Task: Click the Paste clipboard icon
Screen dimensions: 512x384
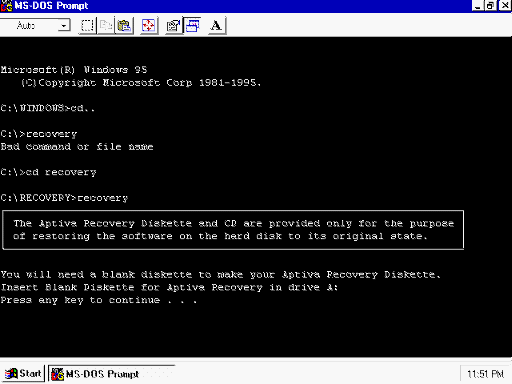Action: [124, 26]
